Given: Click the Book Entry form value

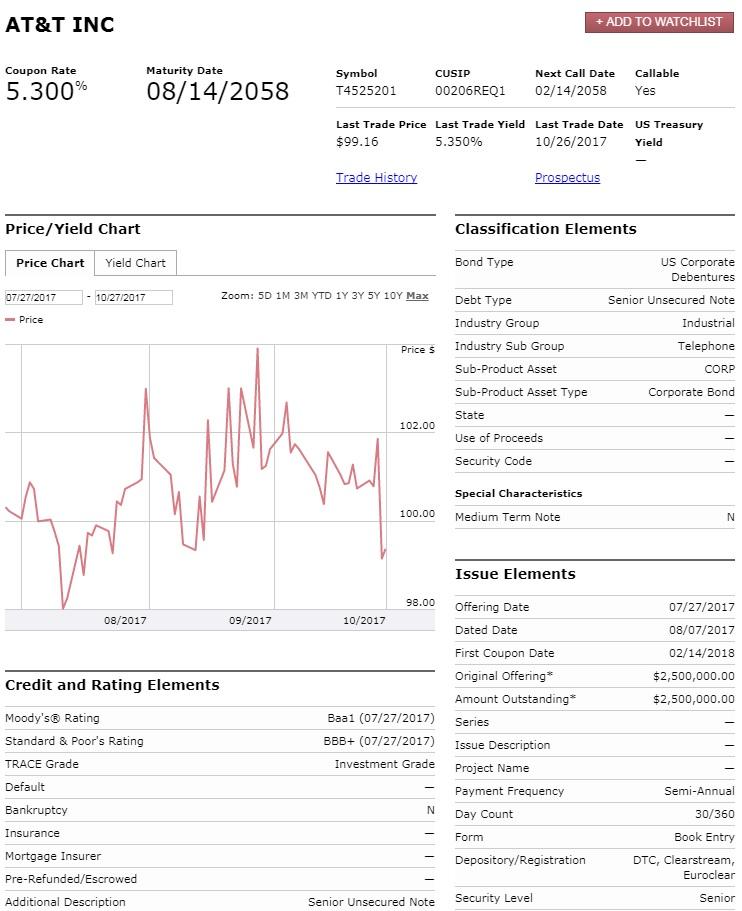Looking at the screenshot, I should point(704,837).
